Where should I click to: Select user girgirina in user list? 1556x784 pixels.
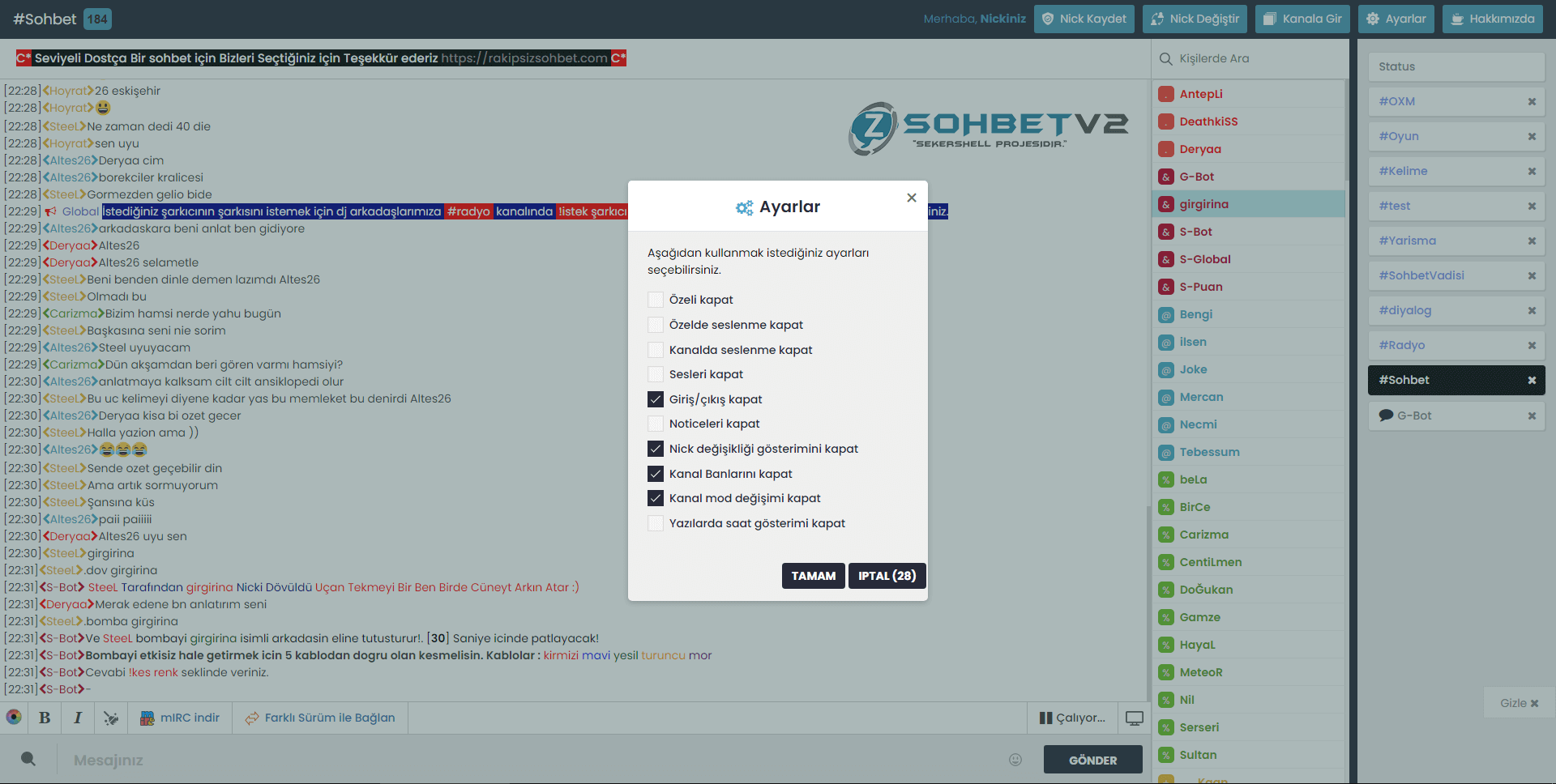(1248, 204)
